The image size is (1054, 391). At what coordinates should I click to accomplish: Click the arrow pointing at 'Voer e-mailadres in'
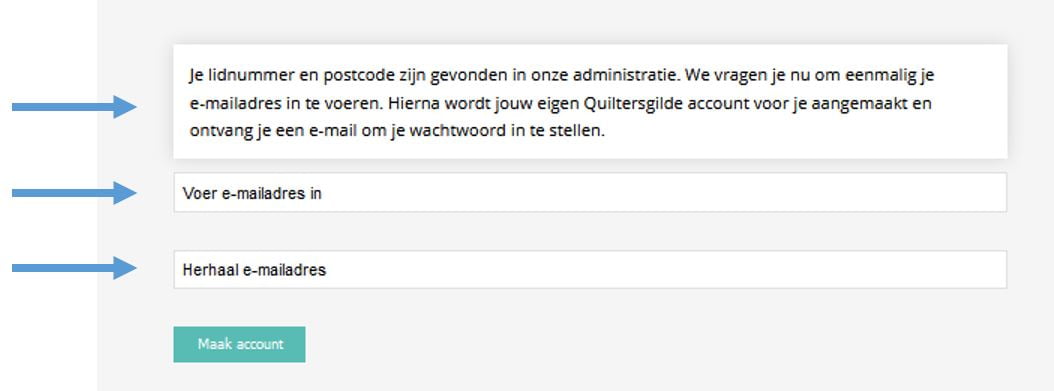pyautogui.click(x=75, y=193)
